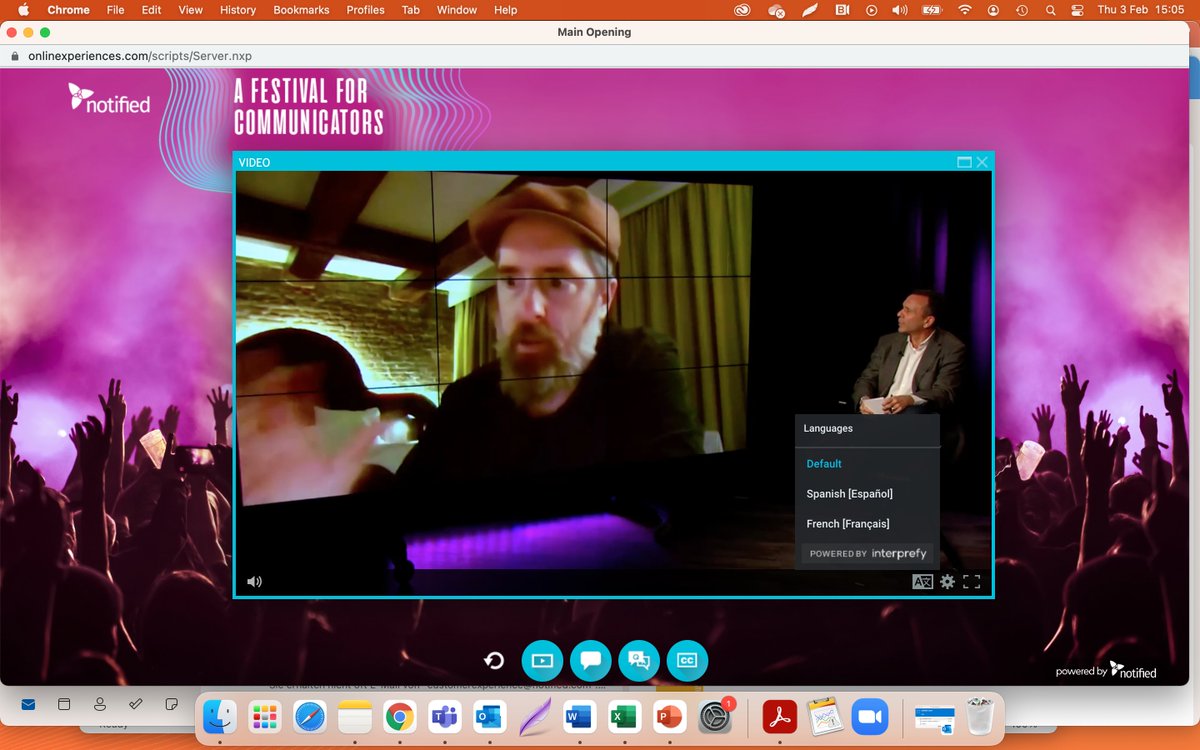Open Time Machine menu bar icon
The width and height of the screenshot is (1200, 750).
pyautogui.click(x=1022, y=10)
